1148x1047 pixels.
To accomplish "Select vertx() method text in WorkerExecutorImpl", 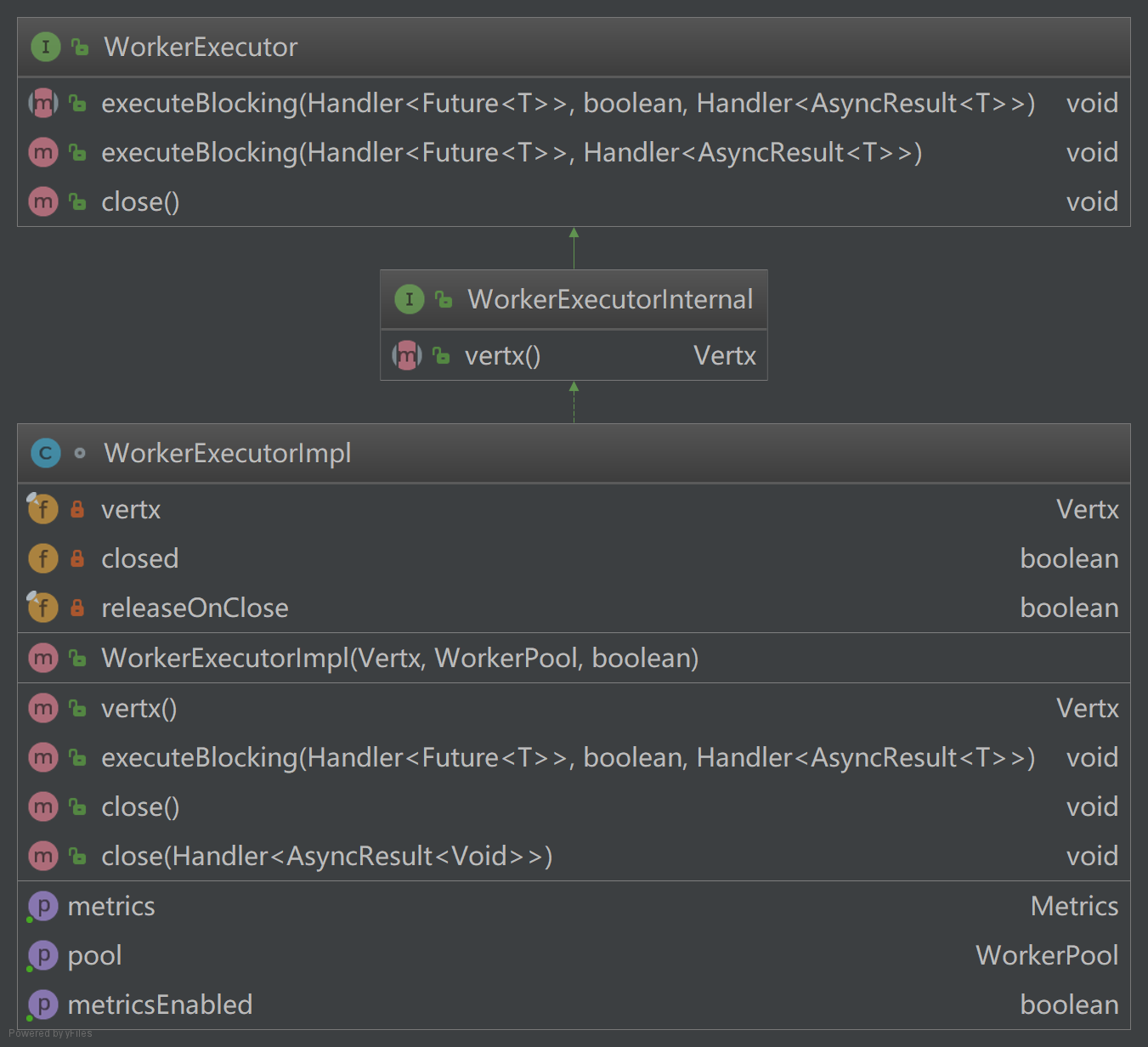I will [139, 708].
